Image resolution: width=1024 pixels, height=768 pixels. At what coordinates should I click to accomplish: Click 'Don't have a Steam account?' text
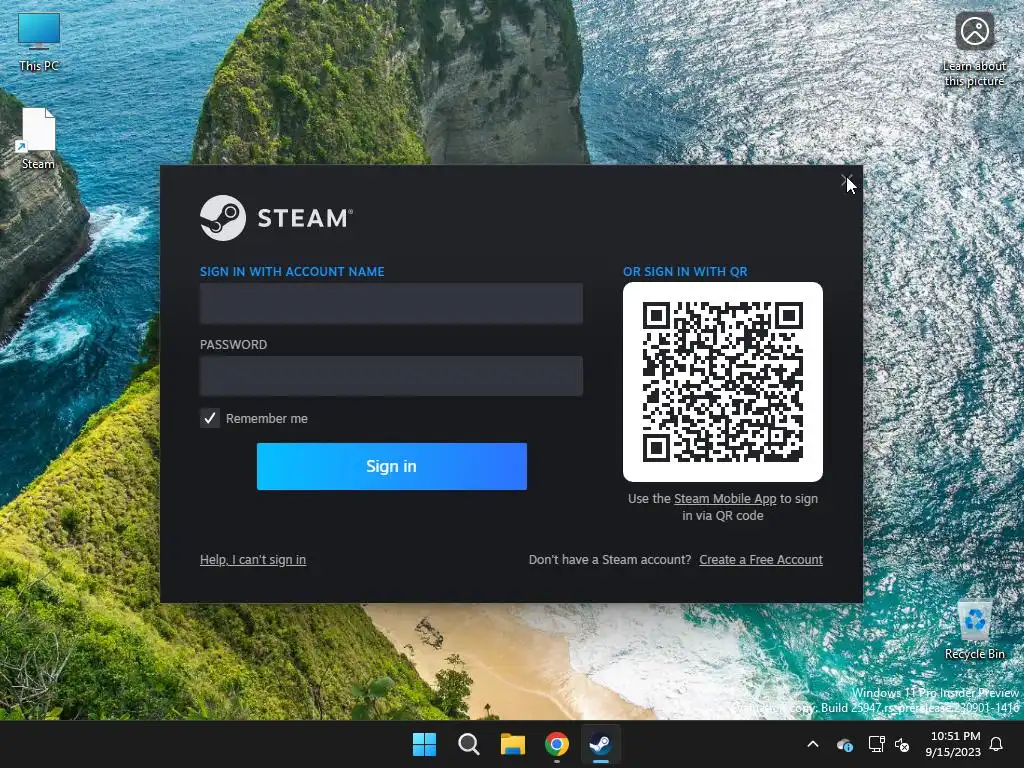point(609,560)
